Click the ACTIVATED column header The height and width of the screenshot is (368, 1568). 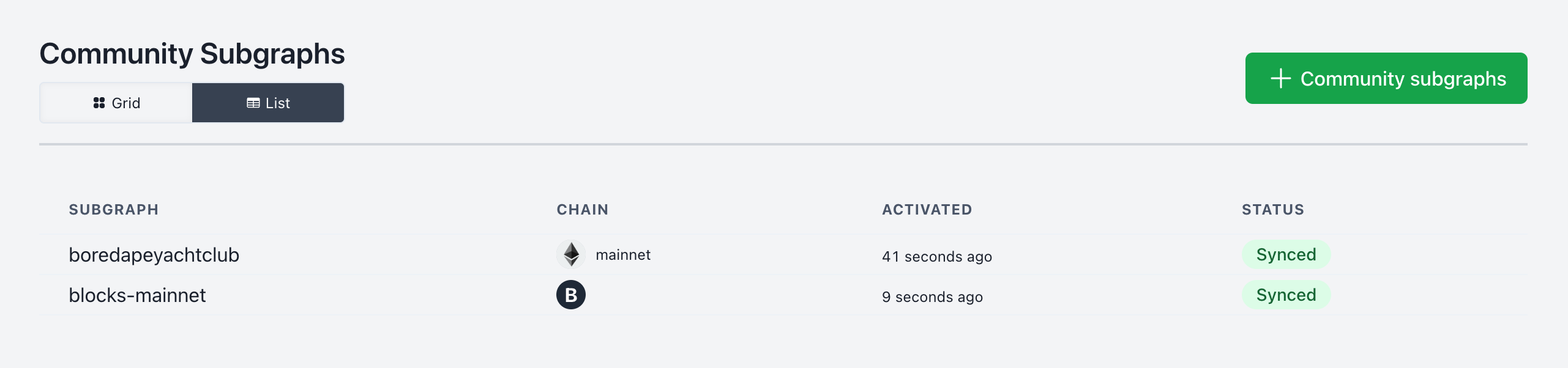tap(927, 210)
